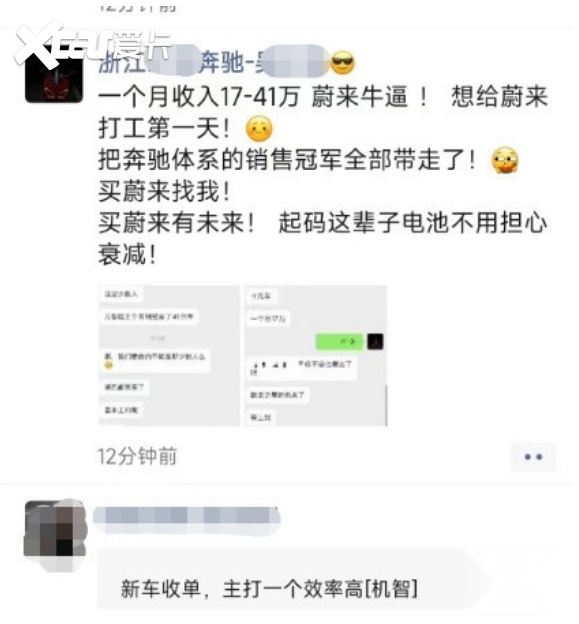The height and width of the screenshot is (624, 579).
Task: Open the two-dot like and comment menu
Action: pos(533,457)
